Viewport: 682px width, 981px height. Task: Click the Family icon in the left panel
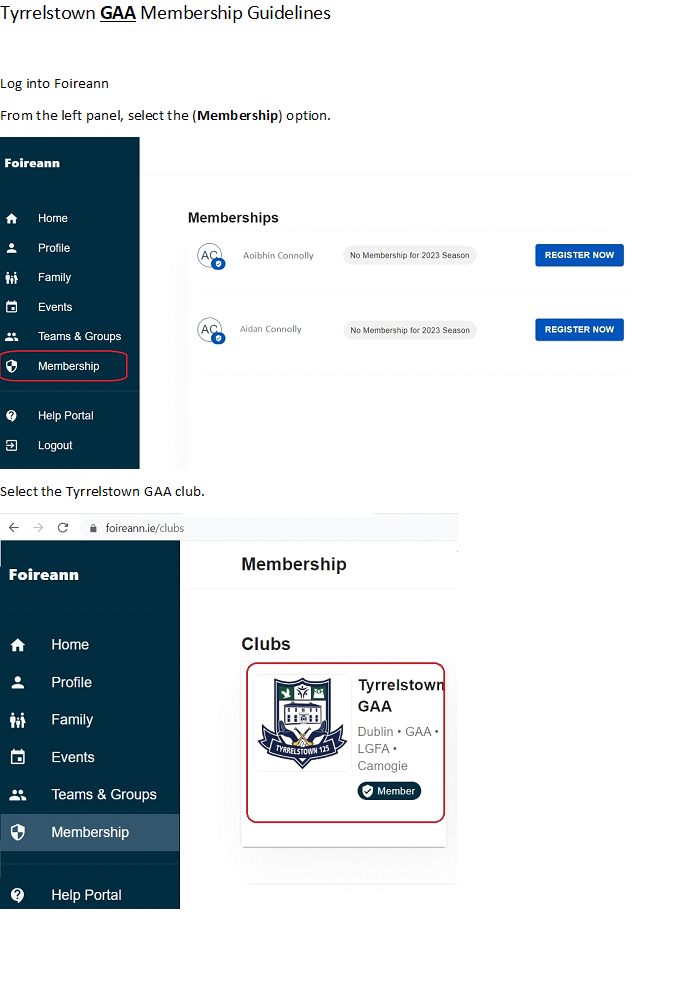click(12, 277)
